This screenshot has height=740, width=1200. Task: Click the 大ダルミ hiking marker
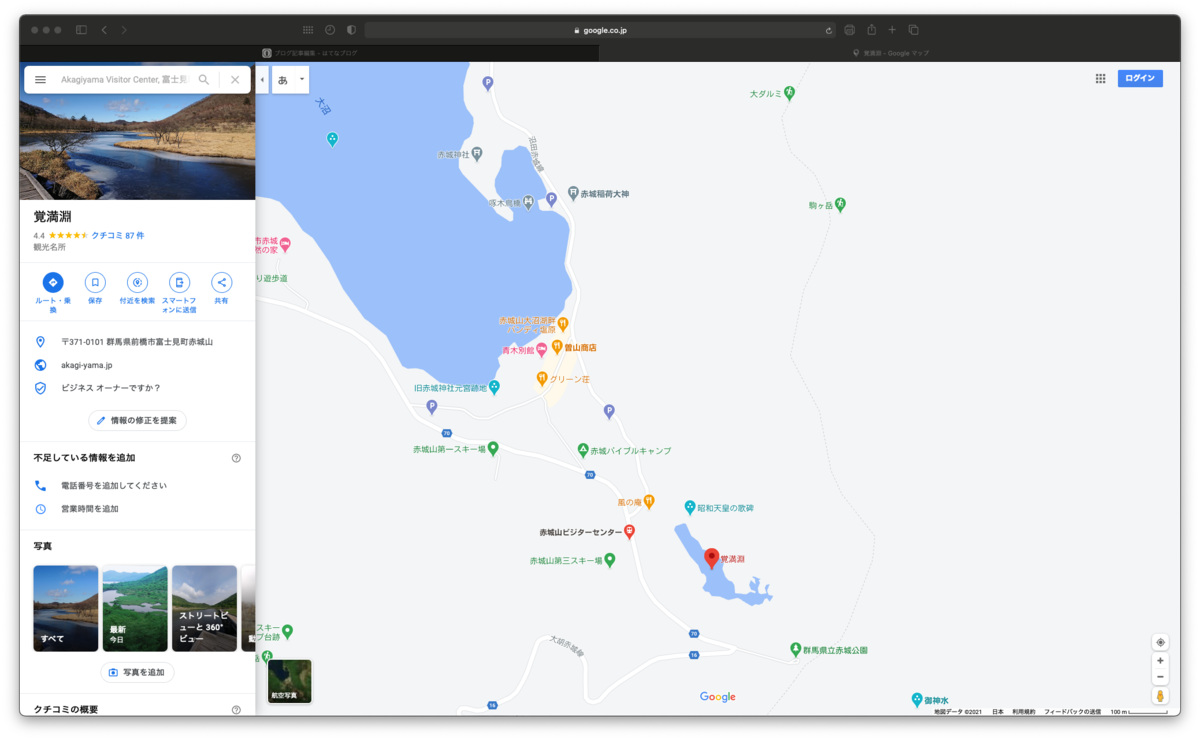click(x=789, y=93)
